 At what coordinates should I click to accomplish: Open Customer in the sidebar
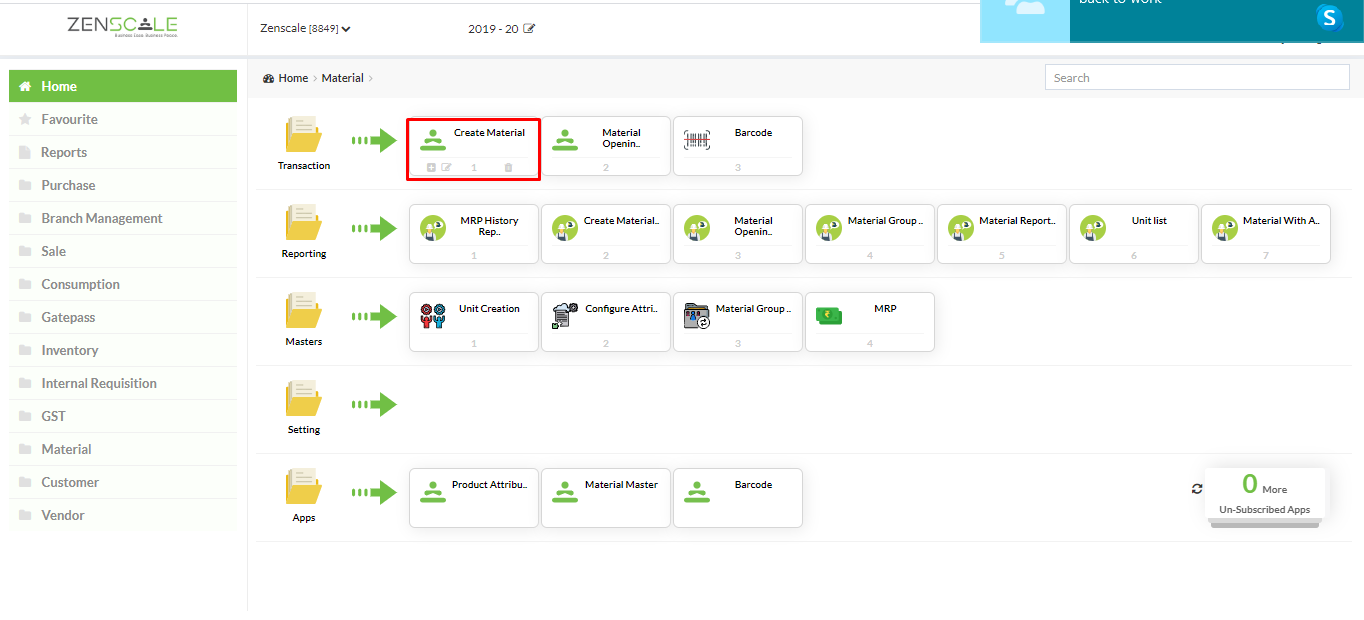(x=123, y=482)
